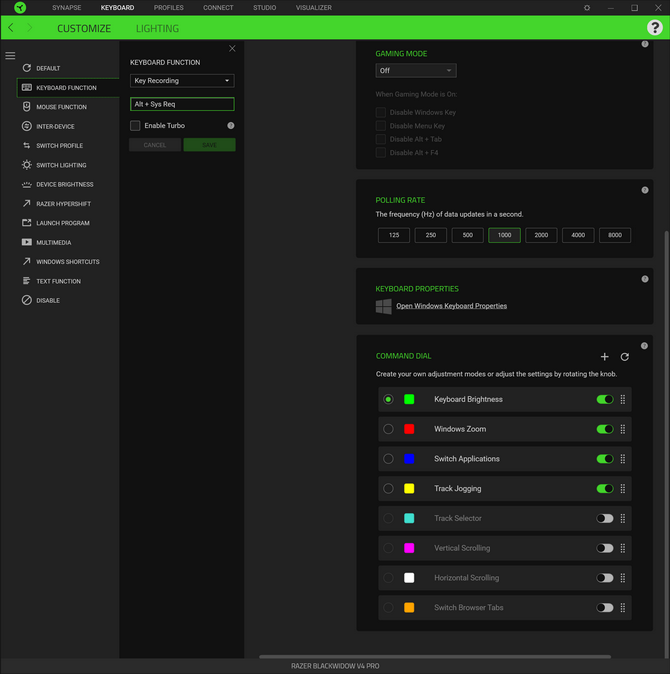Open the Key Recording dropdown
Image resolution: width=670 pixels, height=674 pixels.
click(182, 80)
